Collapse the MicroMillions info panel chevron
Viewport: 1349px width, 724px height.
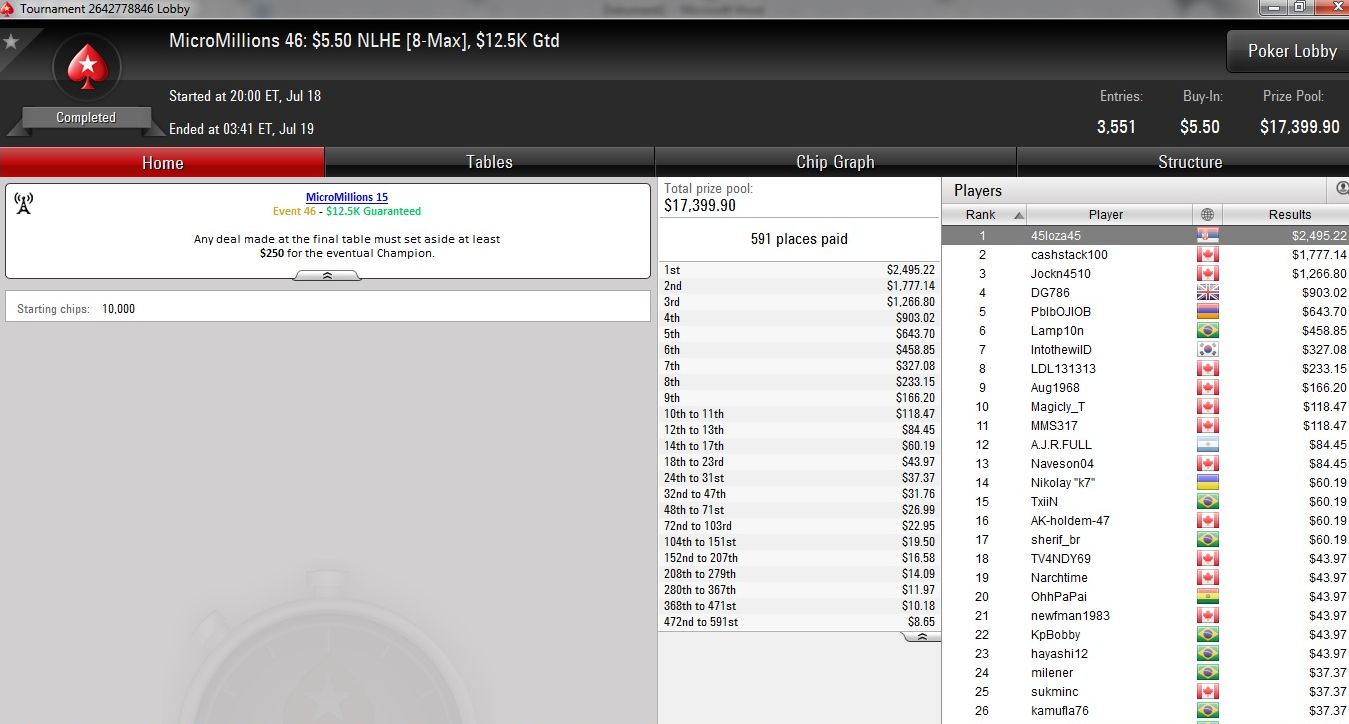[327, 275]
